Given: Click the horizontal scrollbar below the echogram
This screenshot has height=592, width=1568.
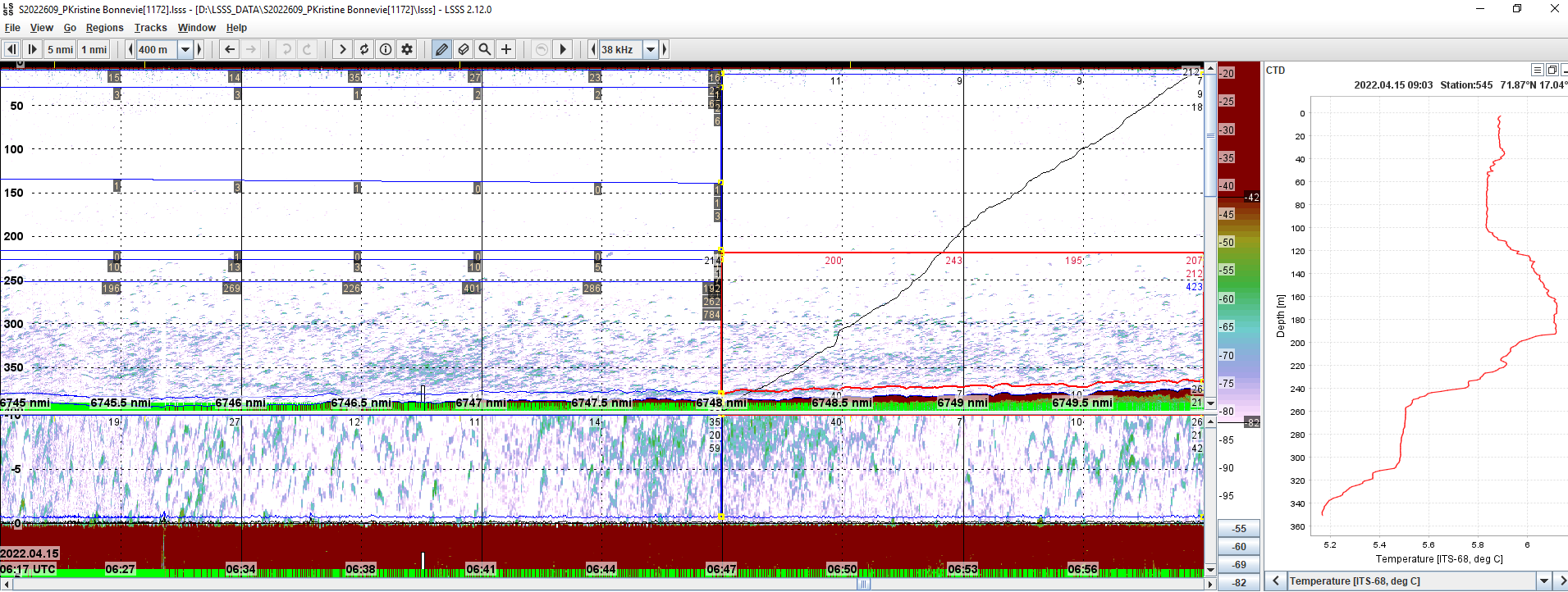Looking at the screenshot, I should click(x=607, y=584).
